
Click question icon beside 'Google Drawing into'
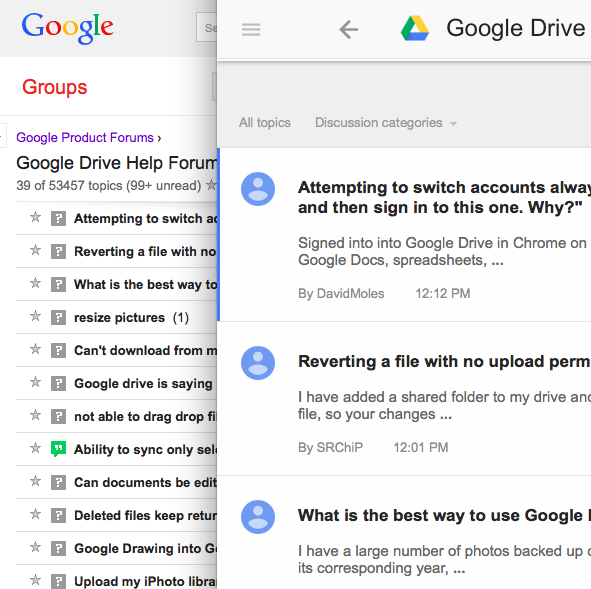click(x=58, y=548)
